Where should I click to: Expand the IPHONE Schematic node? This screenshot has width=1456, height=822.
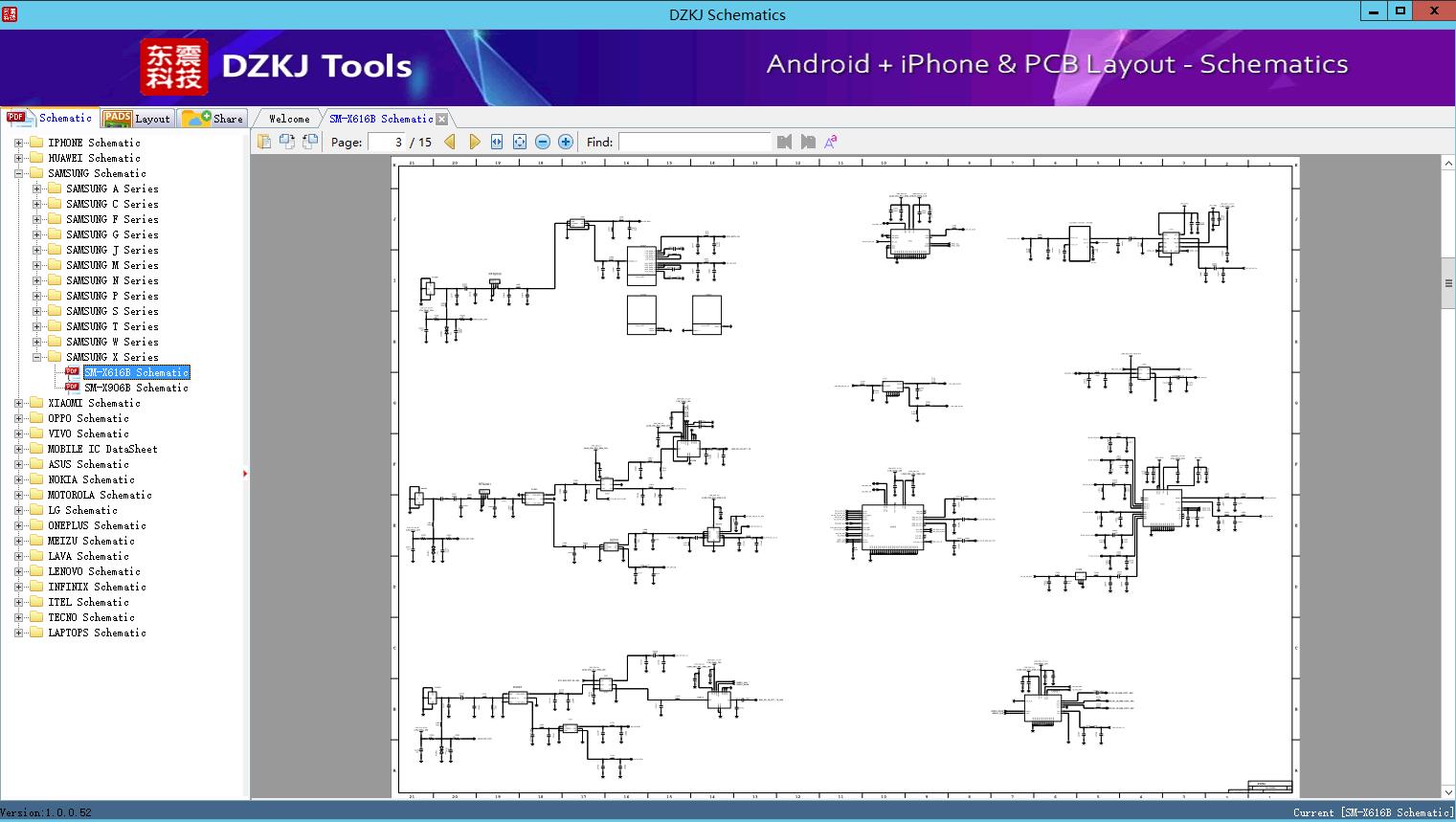(x=18, y=143)
